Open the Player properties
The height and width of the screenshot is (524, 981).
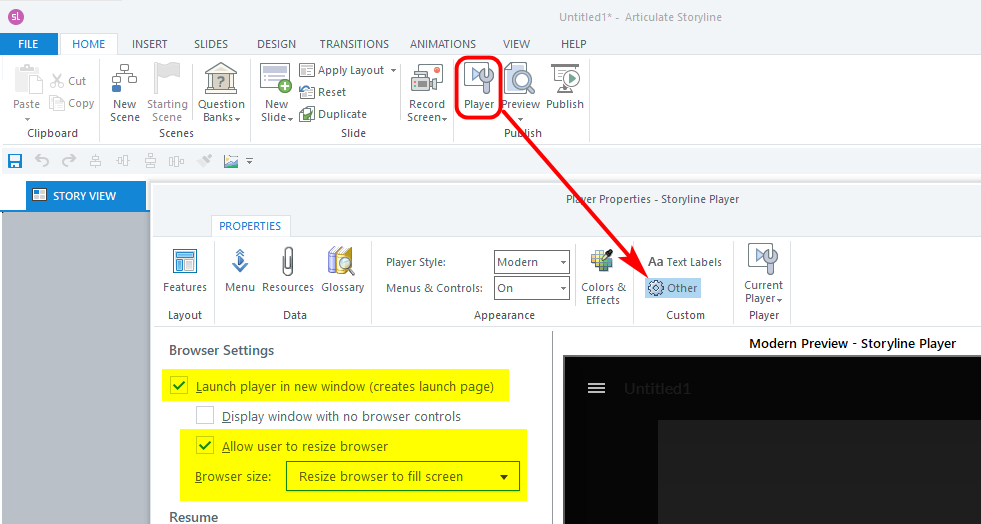pos(479,87)
